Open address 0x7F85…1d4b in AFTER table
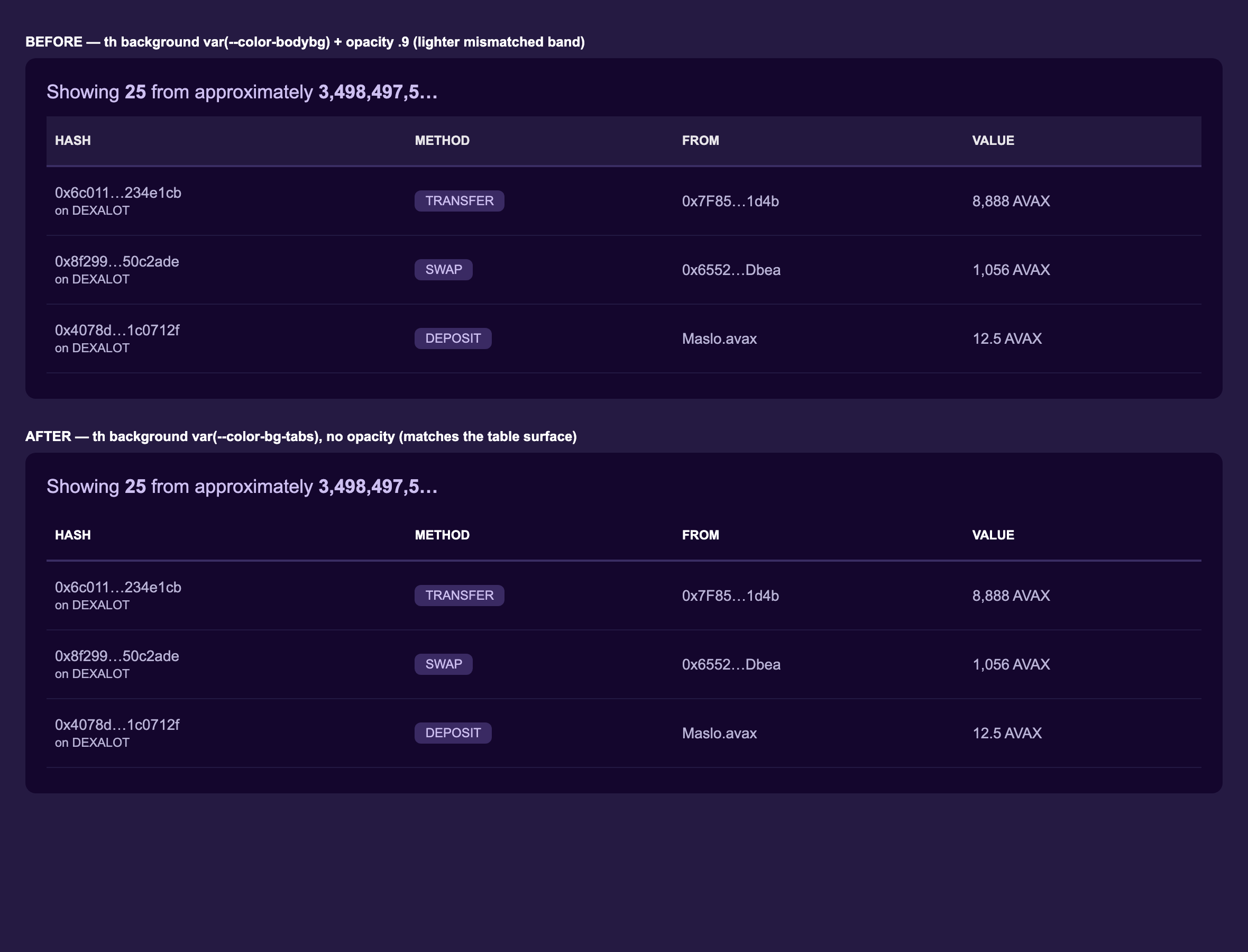The height and width of the screenshot is (952, 1248). 730,596
